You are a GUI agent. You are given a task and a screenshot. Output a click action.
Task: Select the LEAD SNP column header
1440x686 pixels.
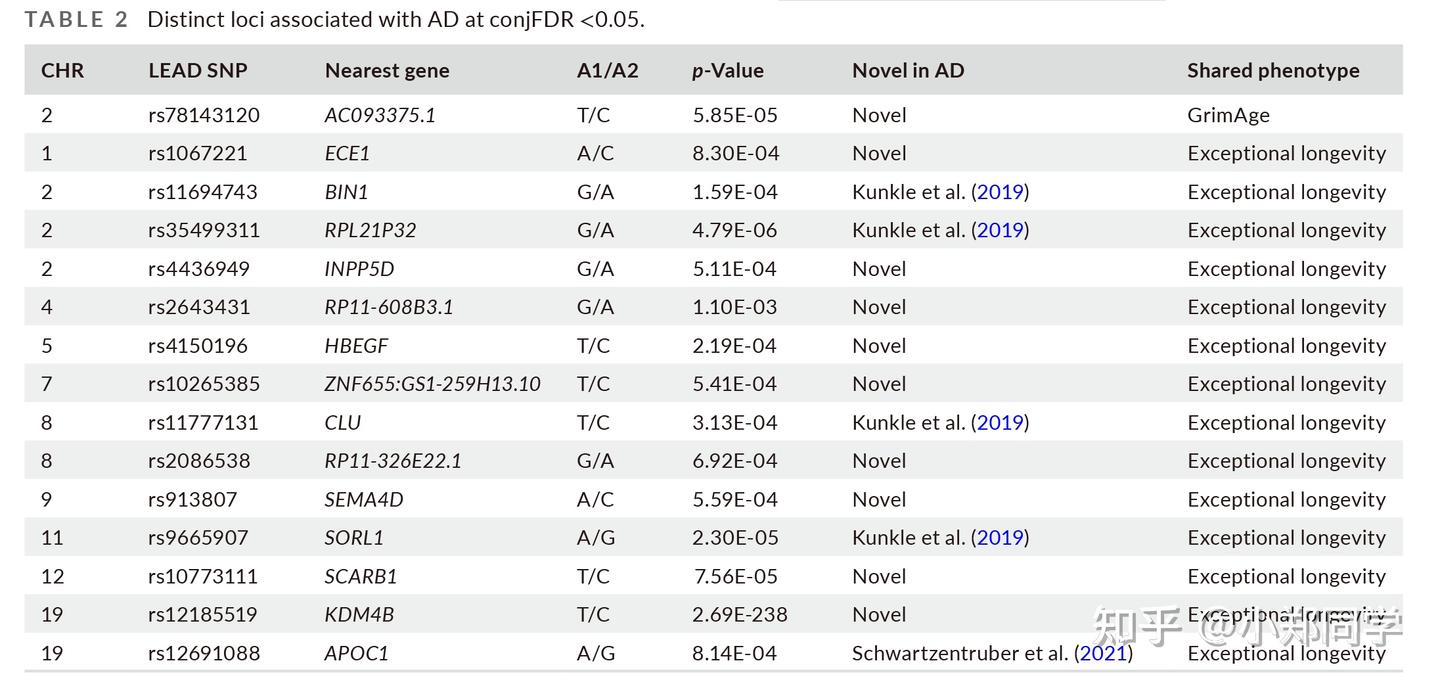(x=198, y=71)
